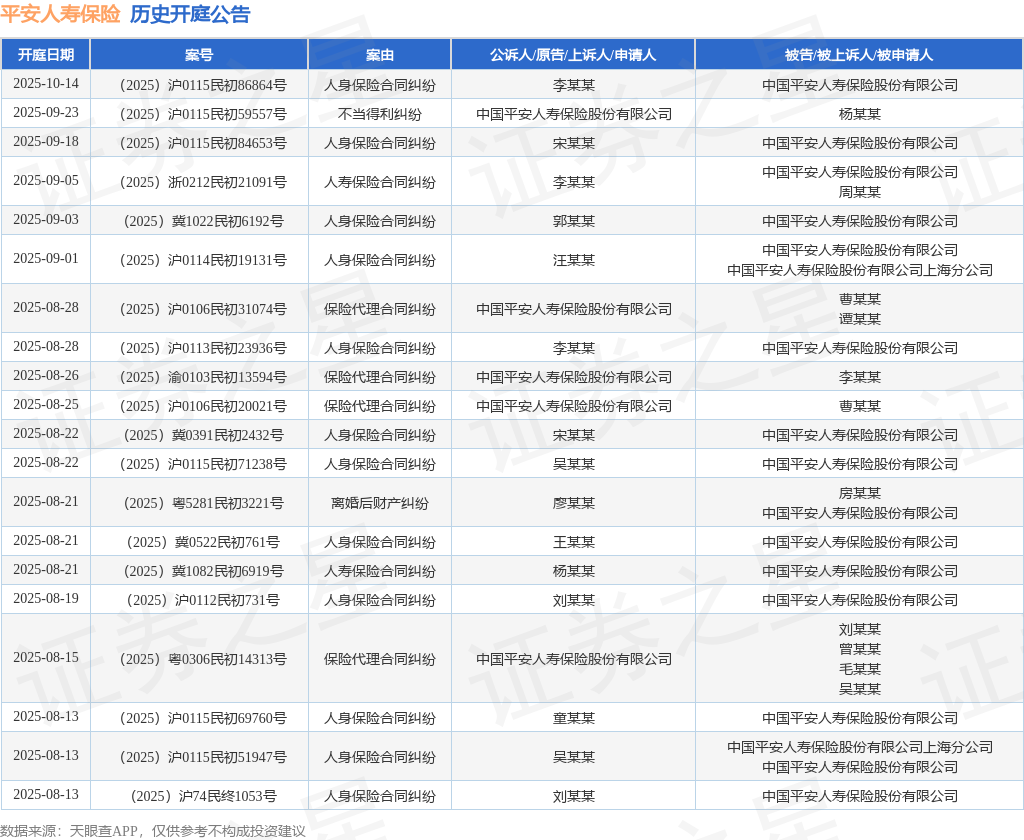
Task: Click plaintiff 廖某某
Action: point(573,503)
